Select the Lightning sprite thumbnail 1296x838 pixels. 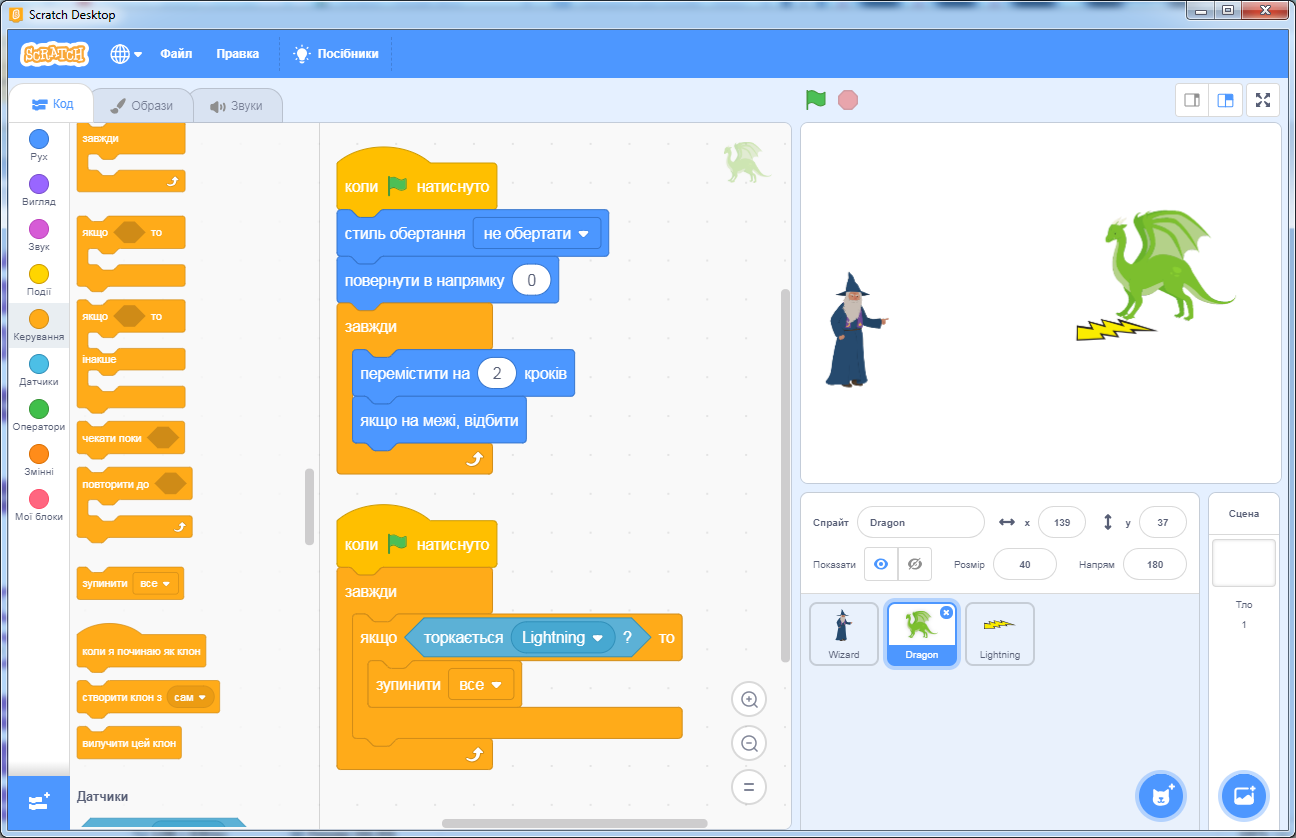(1000, 634)
